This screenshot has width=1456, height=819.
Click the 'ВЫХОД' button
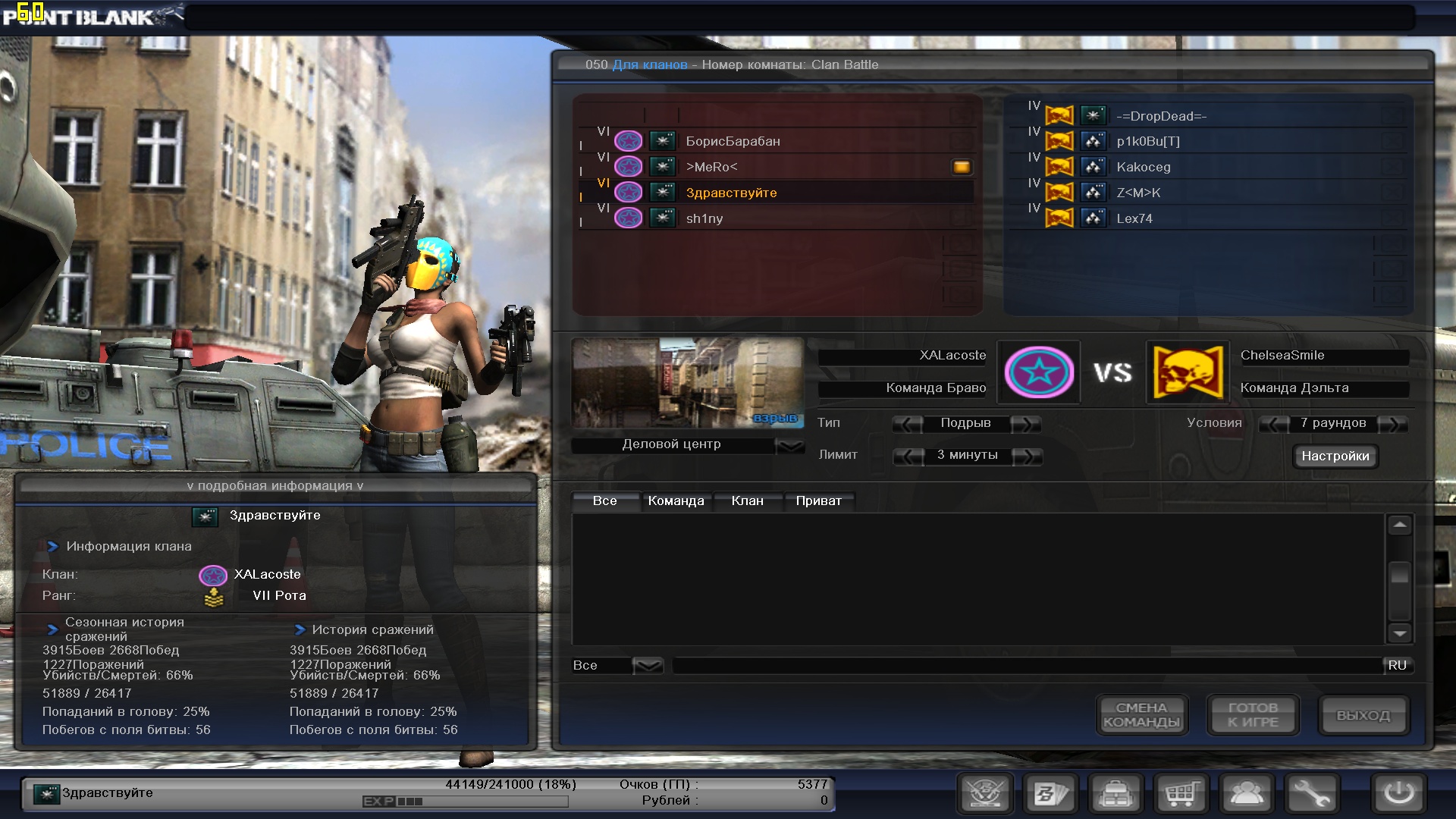click(1363, 715)
